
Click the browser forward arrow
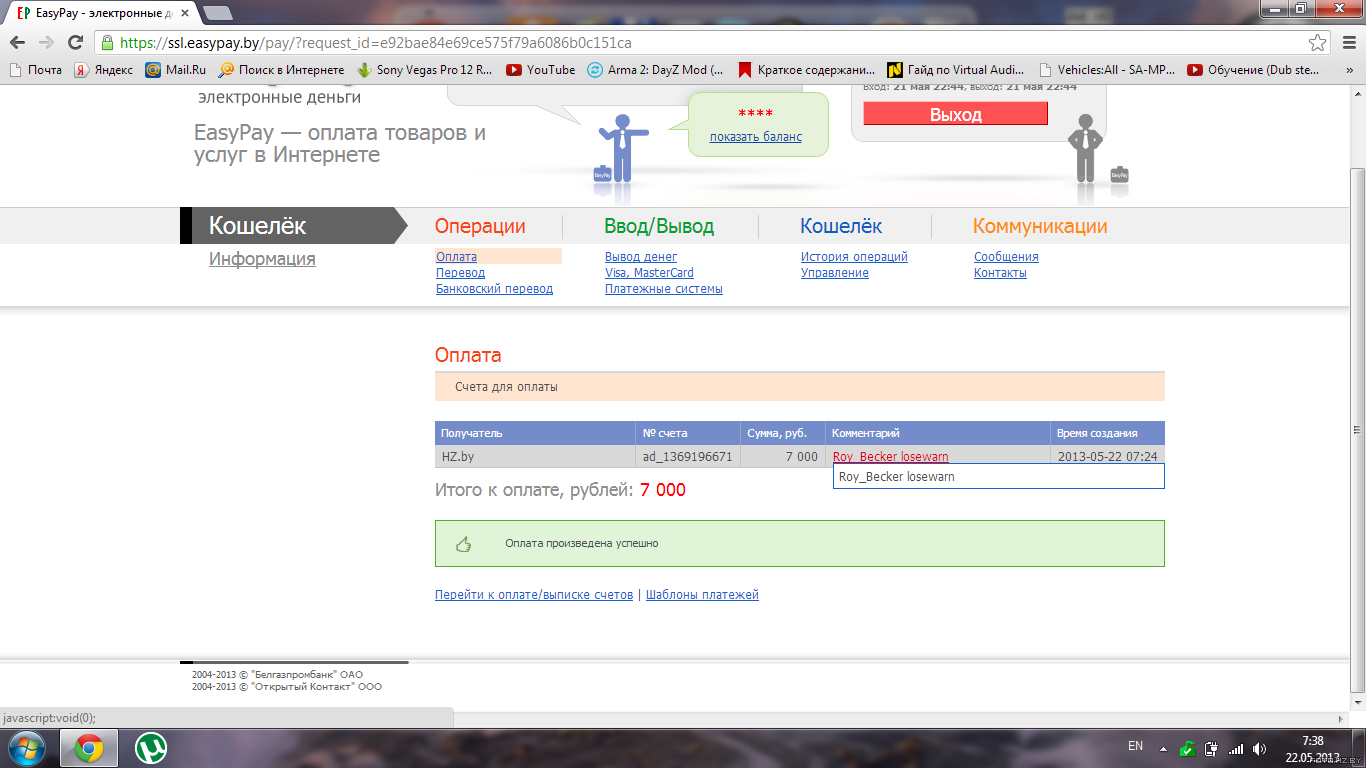tap(46, 43)
